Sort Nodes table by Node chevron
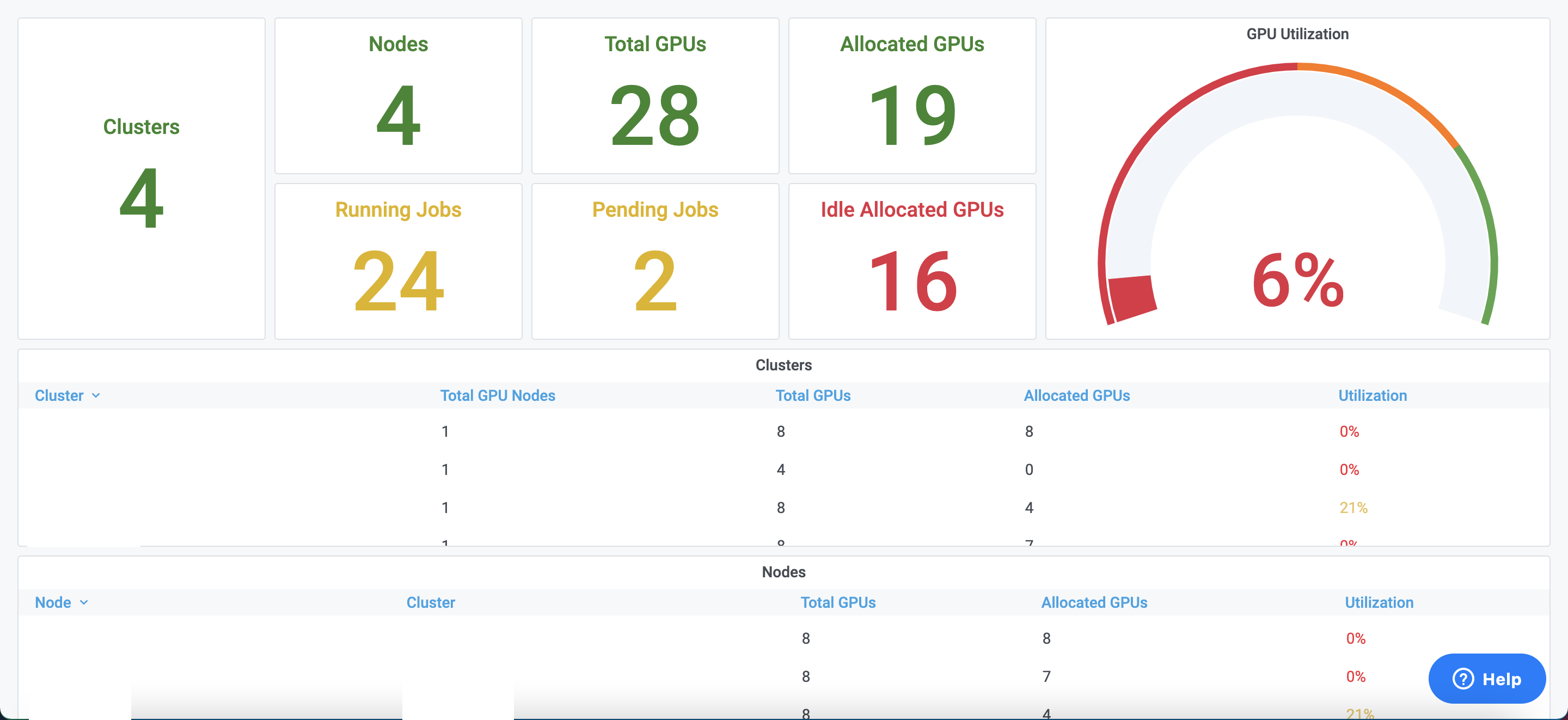Viewport: 1568px width, 720px height. click(x=84, y=602)
